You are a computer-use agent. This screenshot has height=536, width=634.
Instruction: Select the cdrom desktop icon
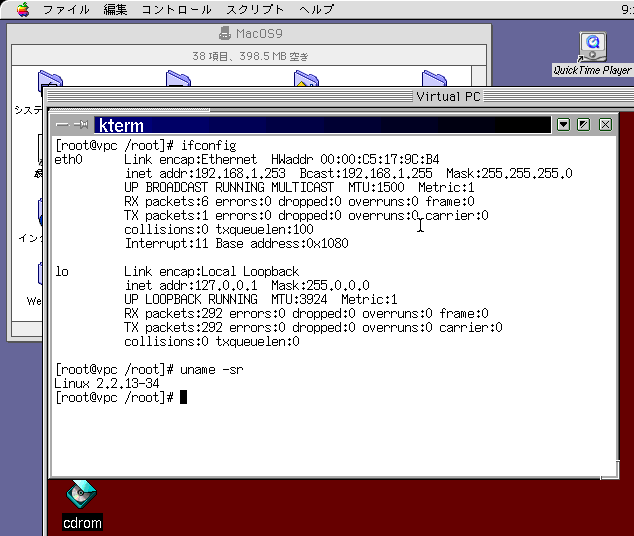pos(82,506)
